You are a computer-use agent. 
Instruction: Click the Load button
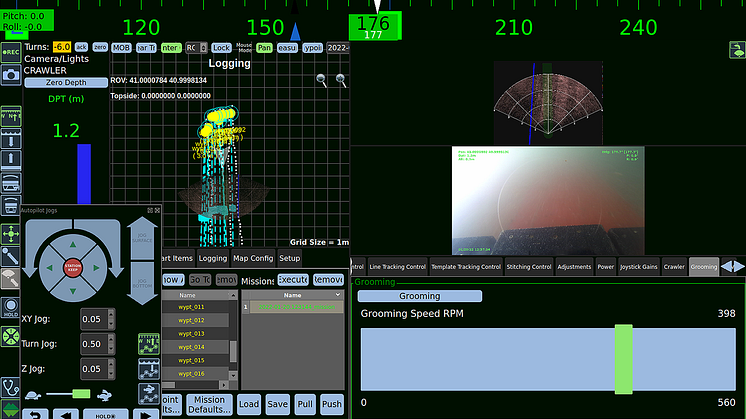point(249,404)
